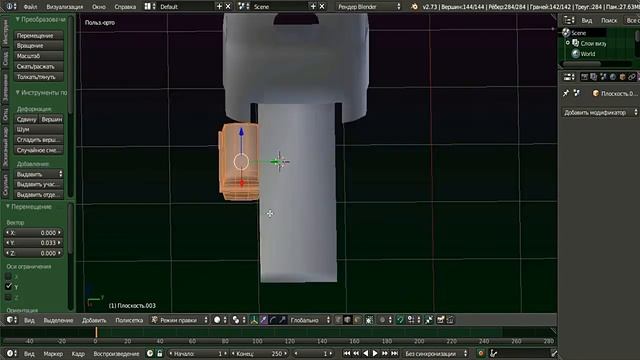Select vertex selection mode icon
The height and width of the screenshot is (360, 640).
click(x=338, y=320)
